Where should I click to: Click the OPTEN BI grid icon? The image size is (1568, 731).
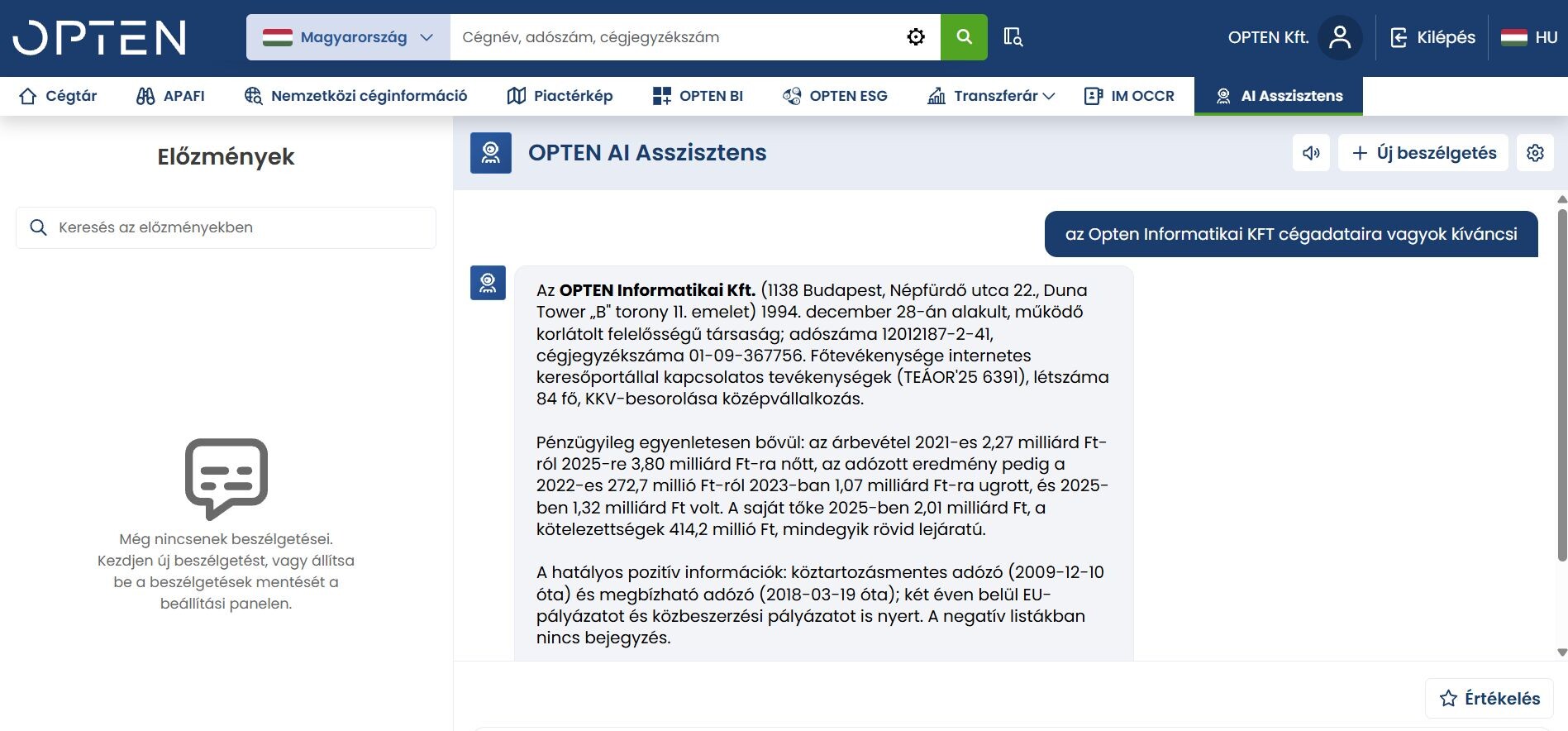pyautogui.click(x=661, y=96)
